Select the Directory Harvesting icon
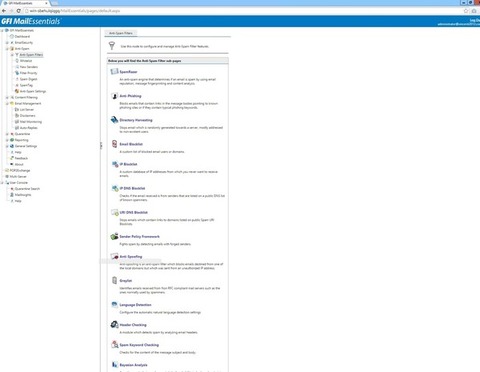This screenshot has width=480, height=372. [114, 120]
